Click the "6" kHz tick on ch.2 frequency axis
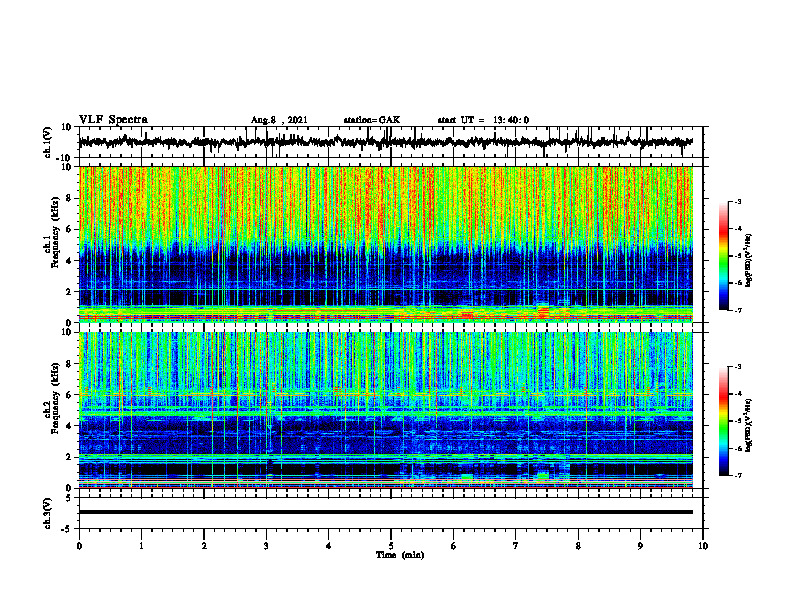This screenshot has height=612, width=792. [69, 395]
